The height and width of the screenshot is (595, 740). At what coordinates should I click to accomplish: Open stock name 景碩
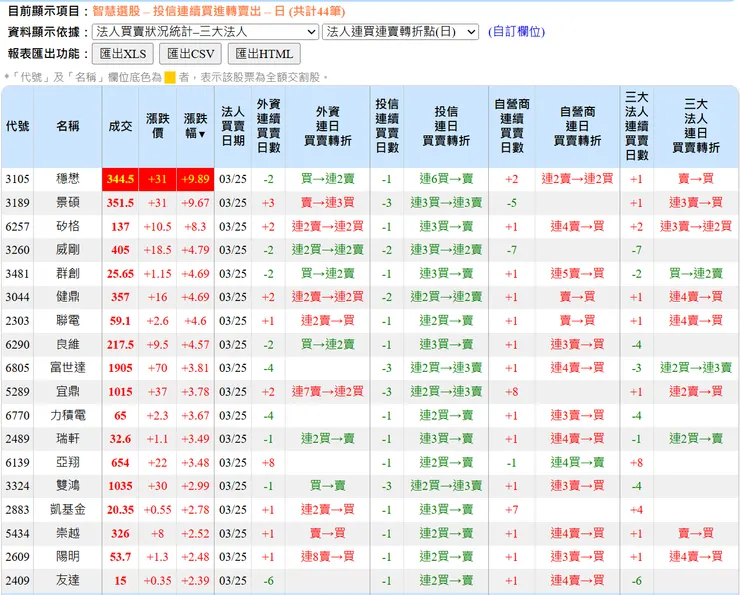(x=67, y=202)
